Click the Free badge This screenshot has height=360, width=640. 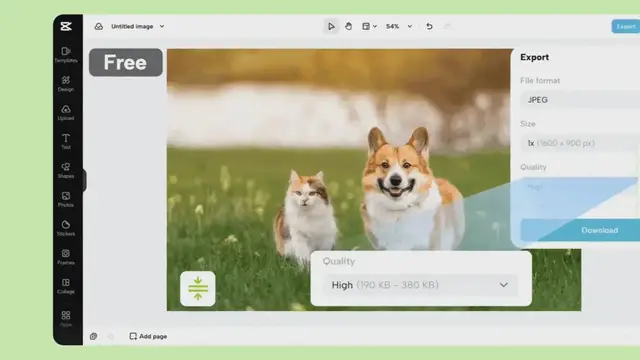(126, 62)
